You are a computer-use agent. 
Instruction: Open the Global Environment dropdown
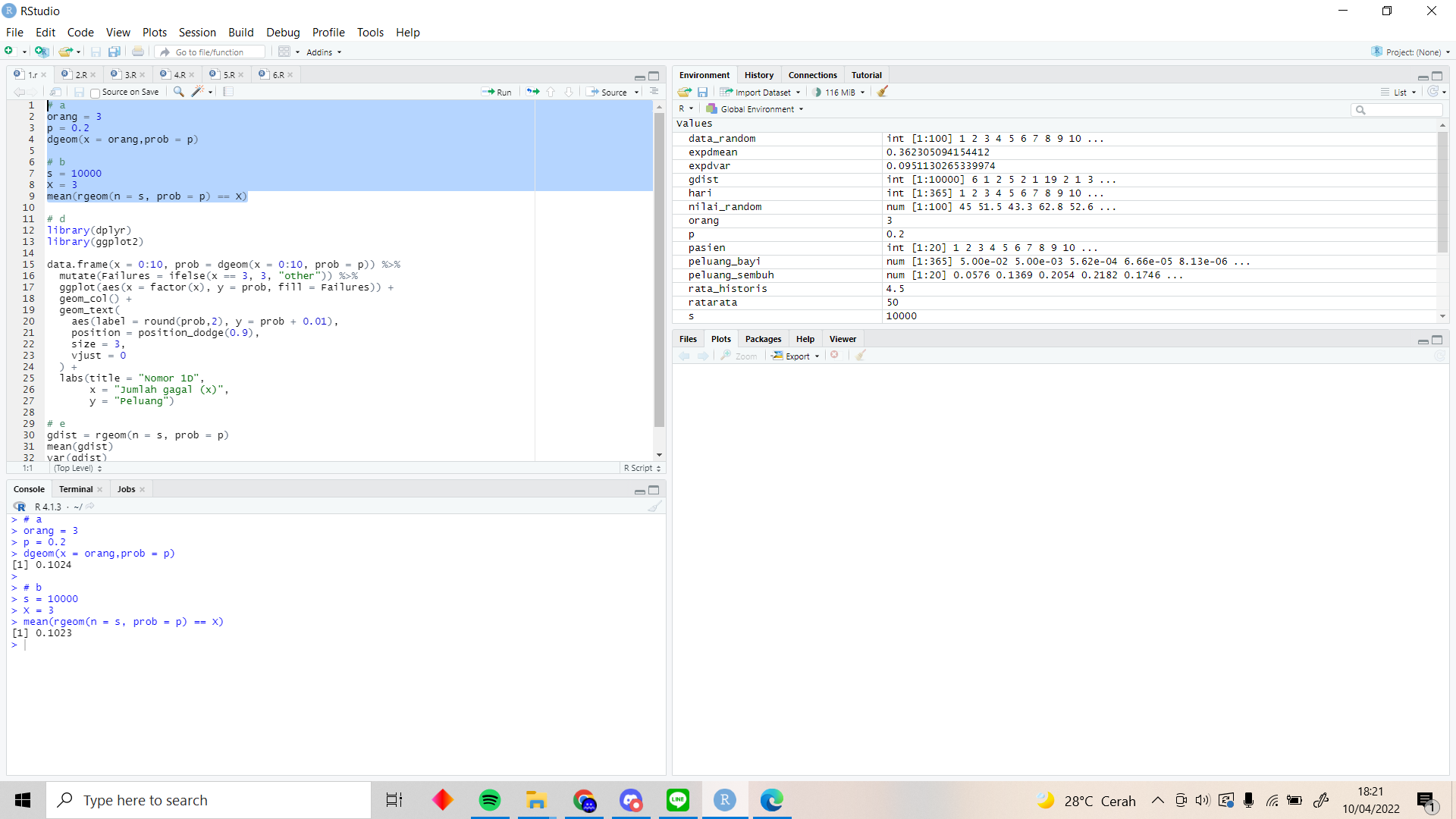(755, 109)
